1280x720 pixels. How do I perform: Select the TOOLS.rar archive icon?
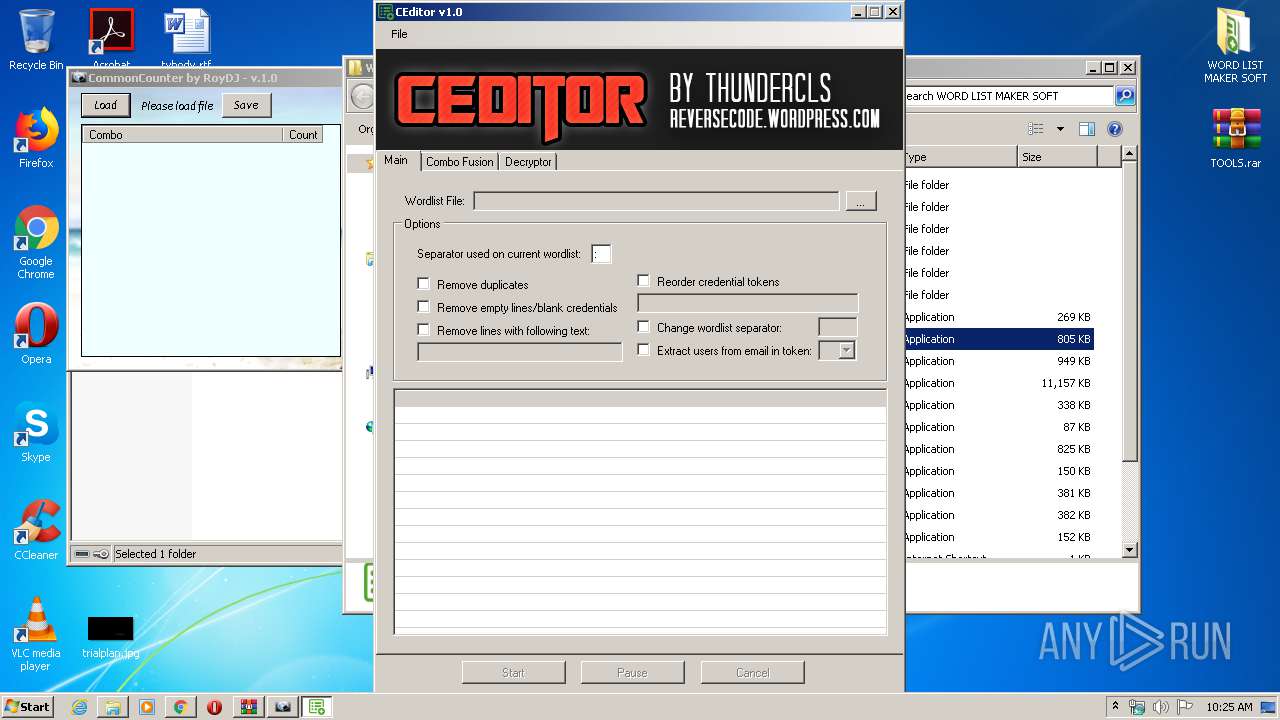point(1235,138)
